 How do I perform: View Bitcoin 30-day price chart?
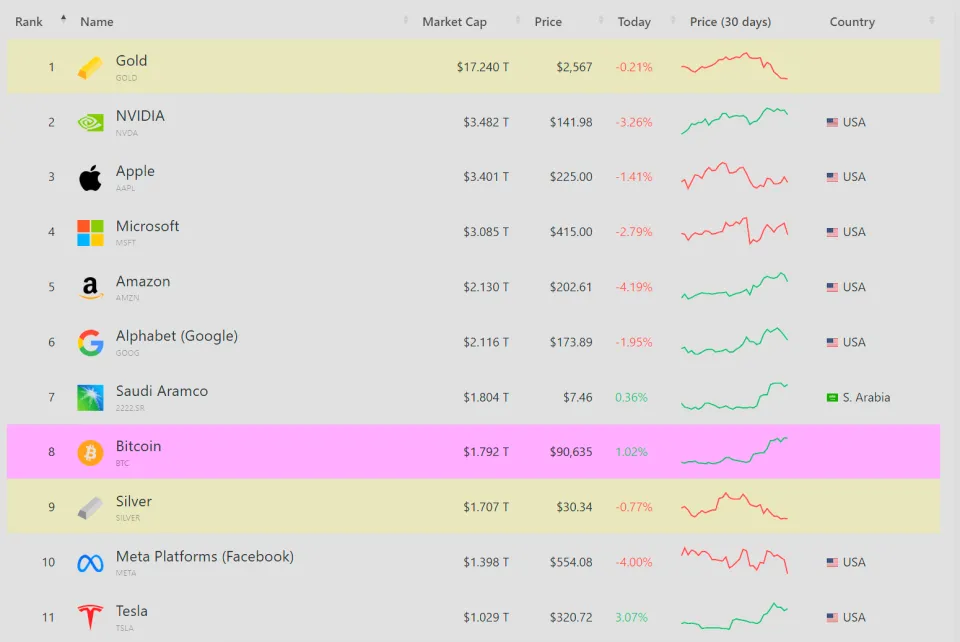point(734,451)
